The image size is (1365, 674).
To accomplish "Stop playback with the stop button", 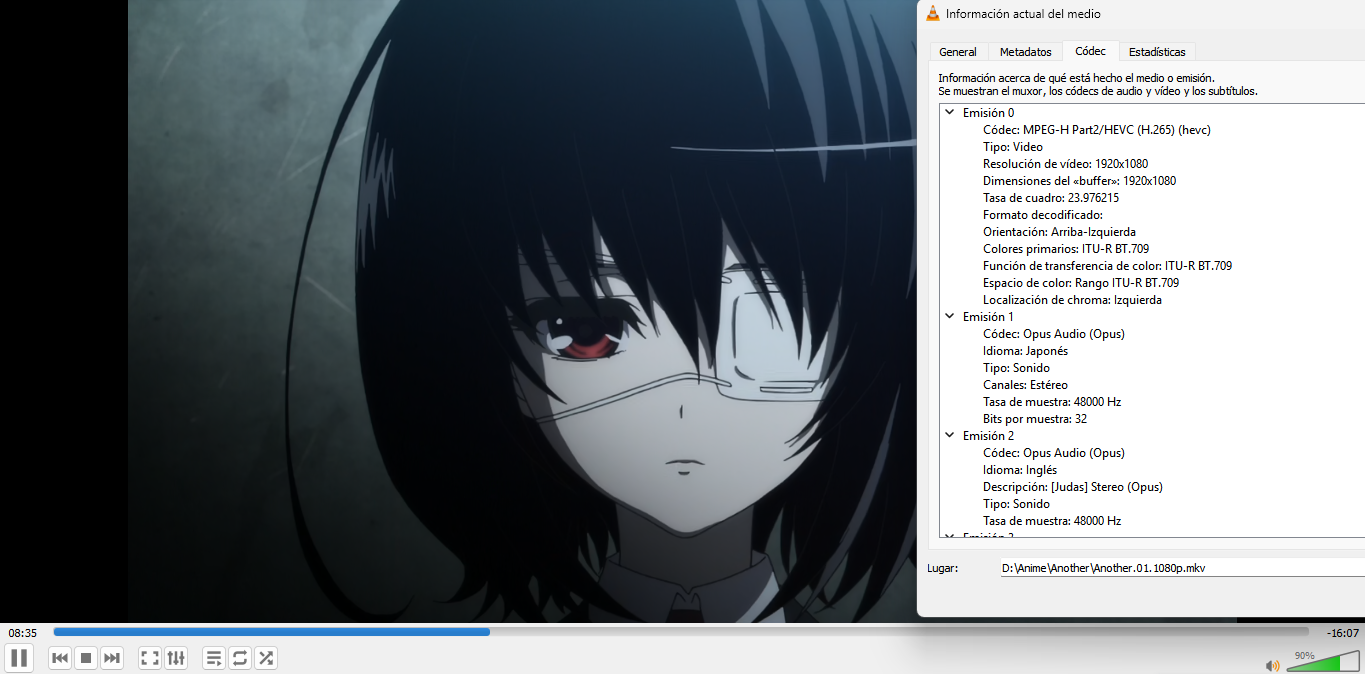I will pos(86,658).
